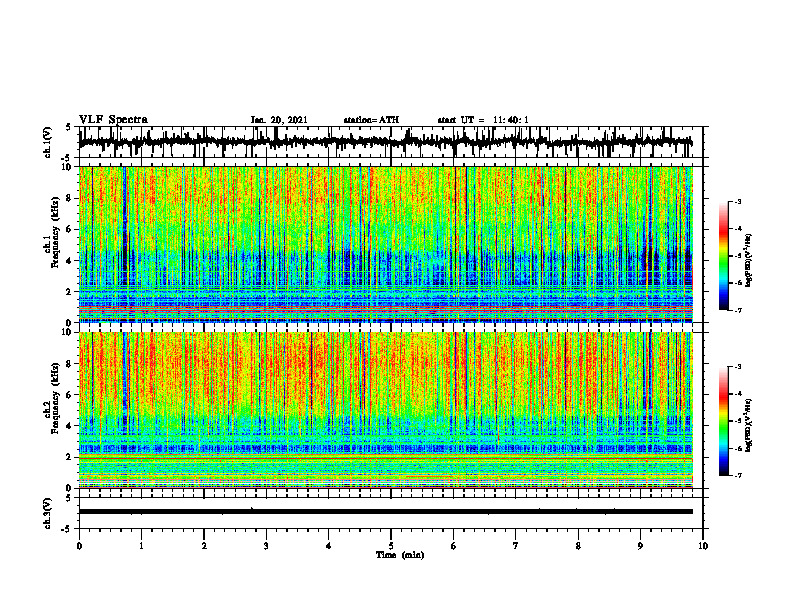
Task: Click the "2" kHz tick on ch.1 axis
Action: [69, 291]
